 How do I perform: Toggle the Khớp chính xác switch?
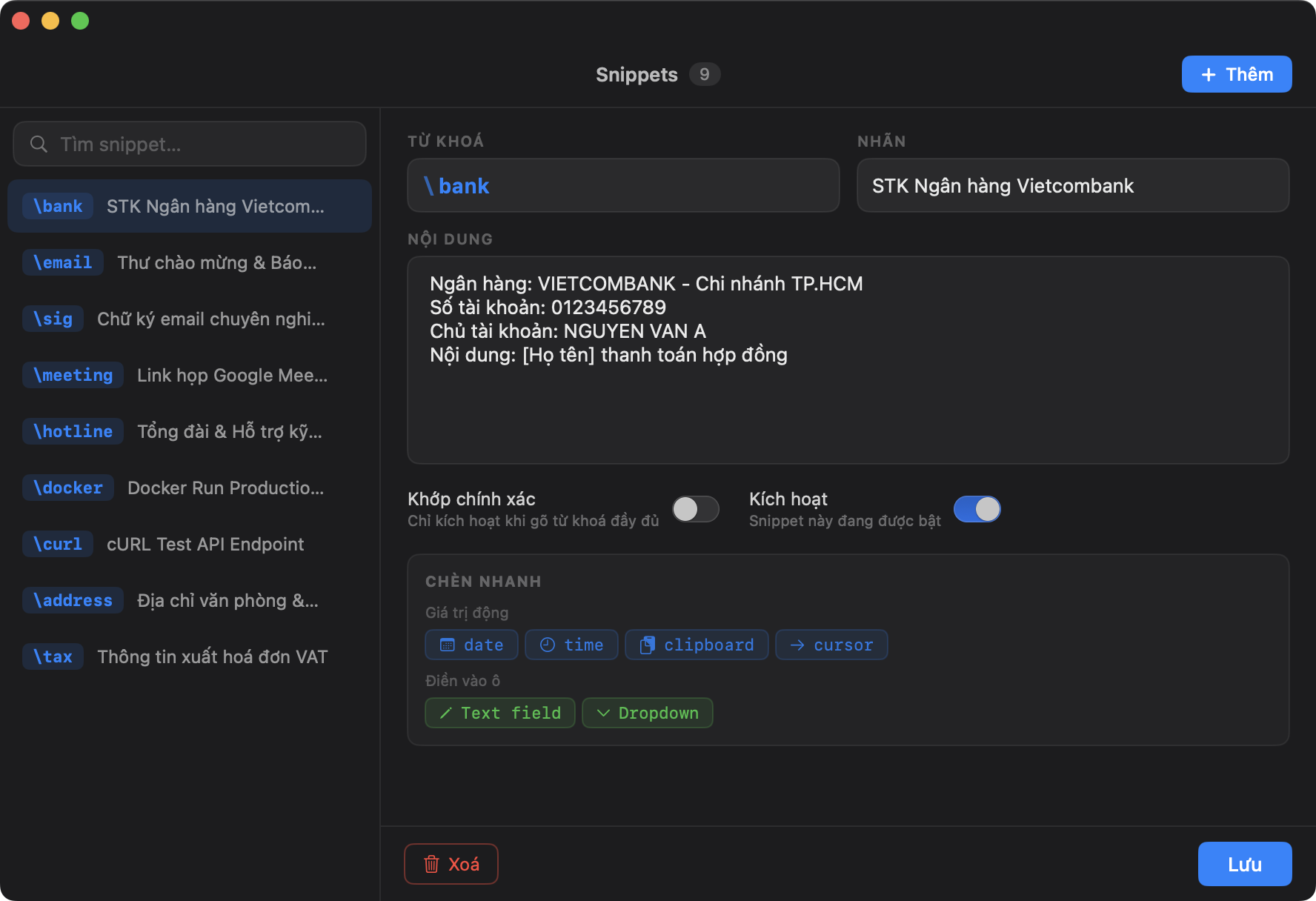pos(695,509)
